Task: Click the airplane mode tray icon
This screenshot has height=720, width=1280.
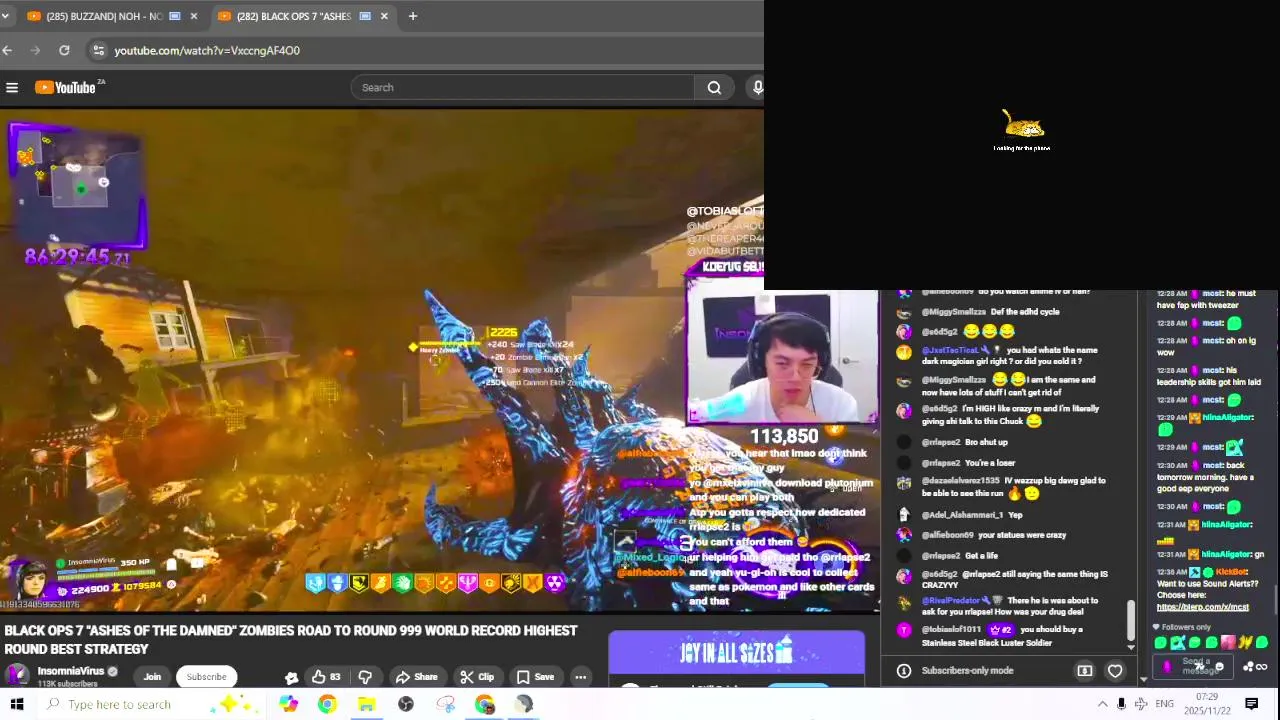Action: click(x=1141, y=704)
